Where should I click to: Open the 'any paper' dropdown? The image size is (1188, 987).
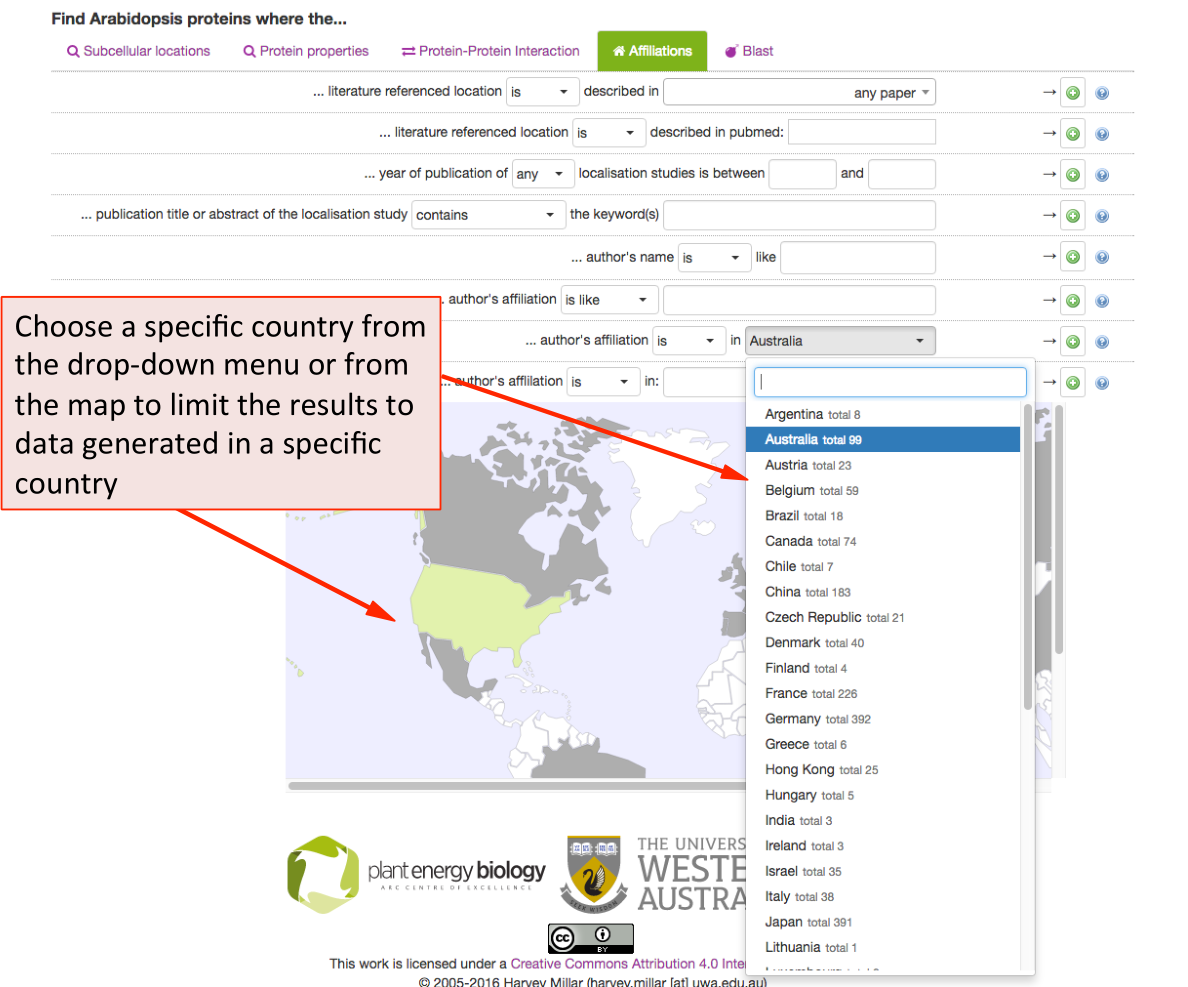[799, 93]
